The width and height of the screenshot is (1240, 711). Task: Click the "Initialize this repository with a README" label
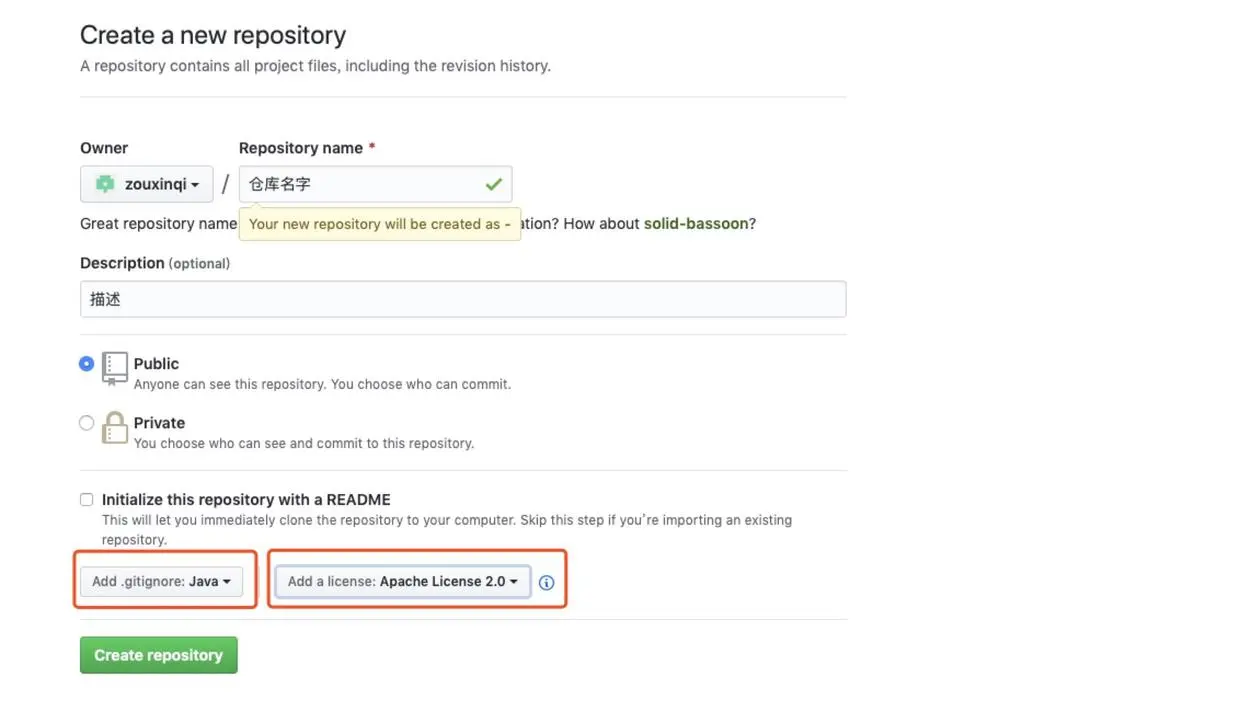[x=246, y=500]
